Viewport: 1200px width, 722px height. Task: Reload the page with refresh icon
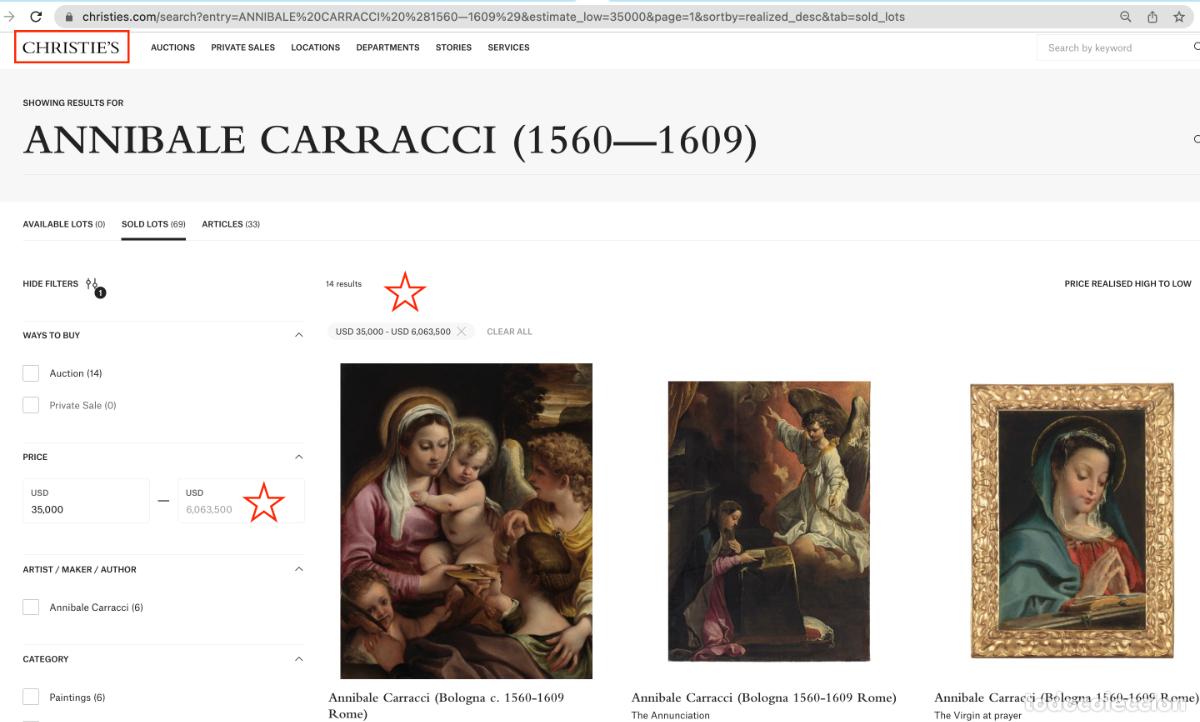click(x=36, y=17)
